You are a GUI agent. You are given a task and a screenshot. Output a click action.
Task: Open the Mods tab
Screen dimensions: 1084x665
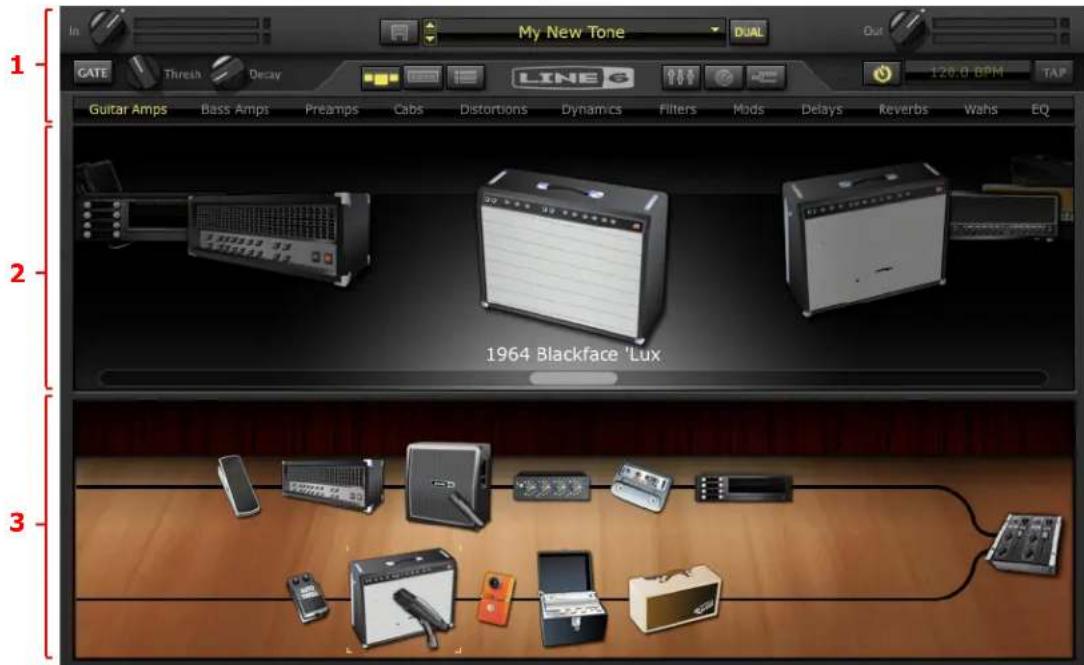748,109
